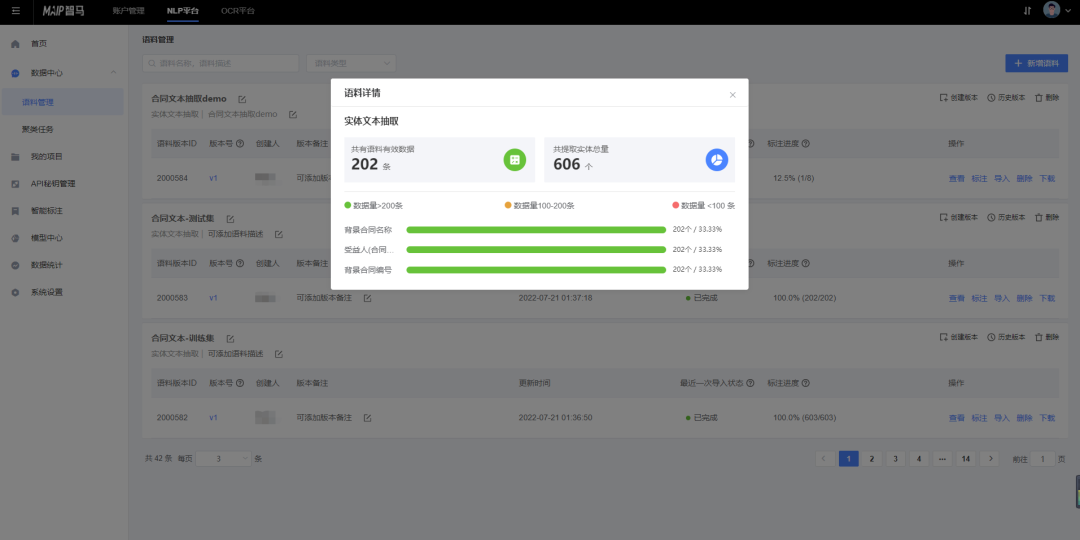The height and width of the screenshot is (540, 1080).
Task: Switch to 账户管理 tab
Action: tap(128, 11)
